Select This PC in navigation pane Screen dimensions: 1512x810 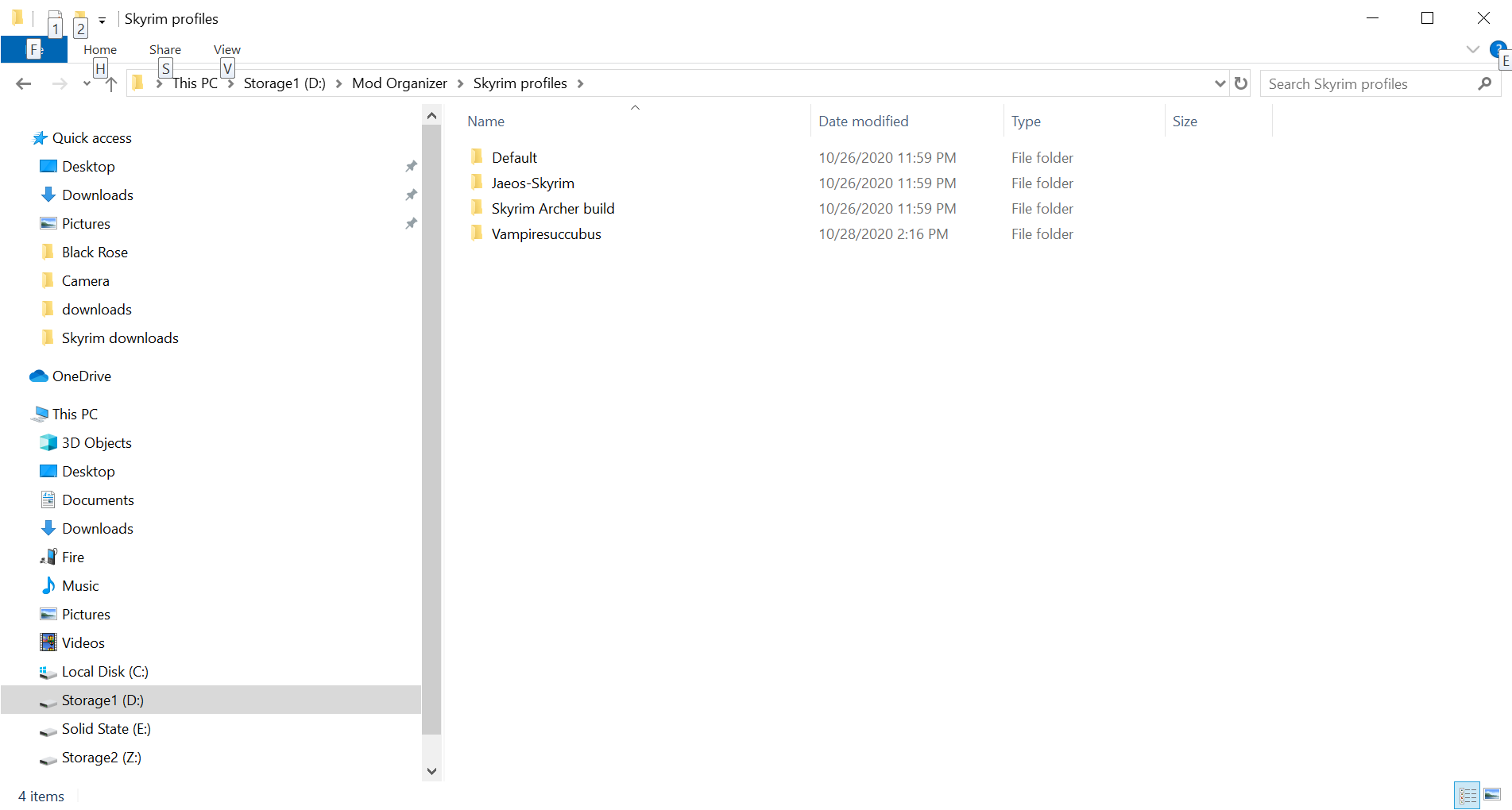[x=75, y=414]
